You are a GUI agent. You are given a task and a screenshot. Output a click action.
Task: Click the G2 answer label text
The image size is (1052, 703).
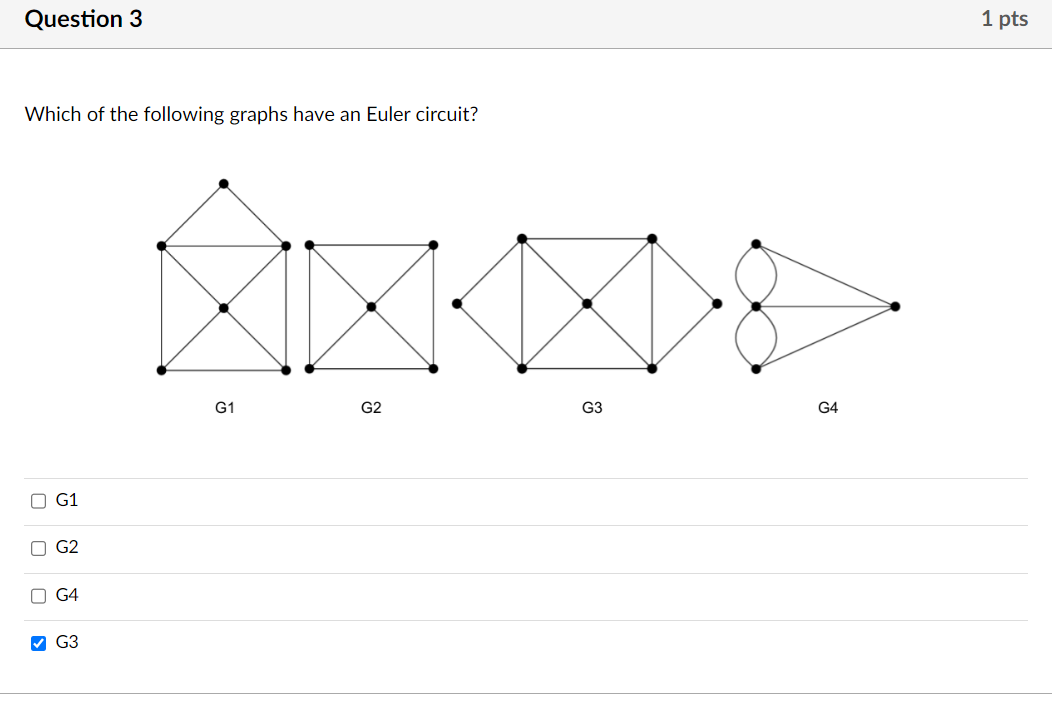pos(67,547)
